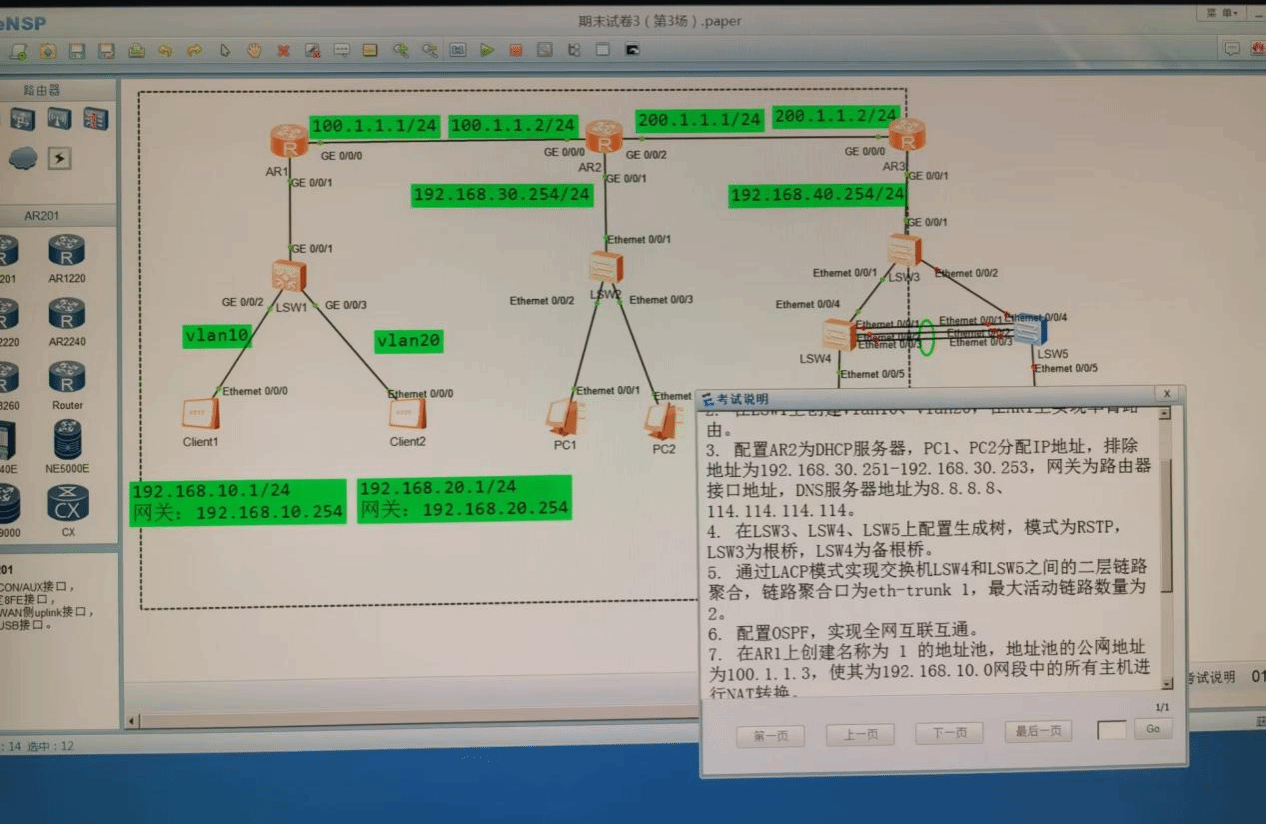
Task: Click the Undo arrow in toolbar
Action: (165, 50)
